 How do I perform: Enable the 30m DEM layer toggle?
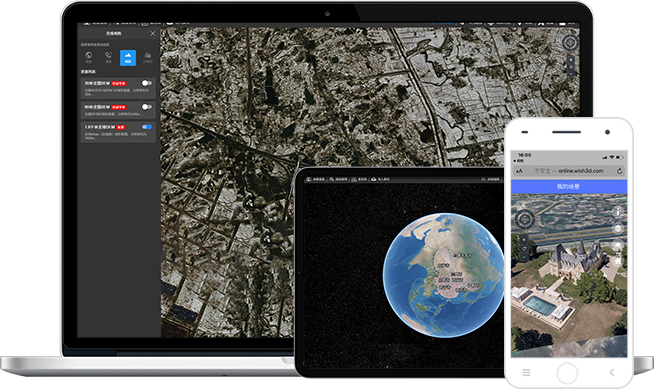coord(146,83)
